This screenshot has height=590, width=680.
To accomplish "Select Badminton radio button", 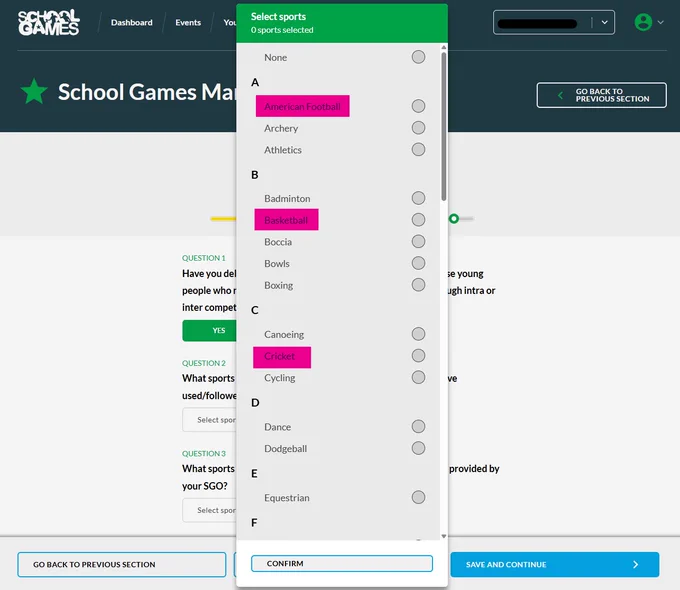I will tap(418, 198).
